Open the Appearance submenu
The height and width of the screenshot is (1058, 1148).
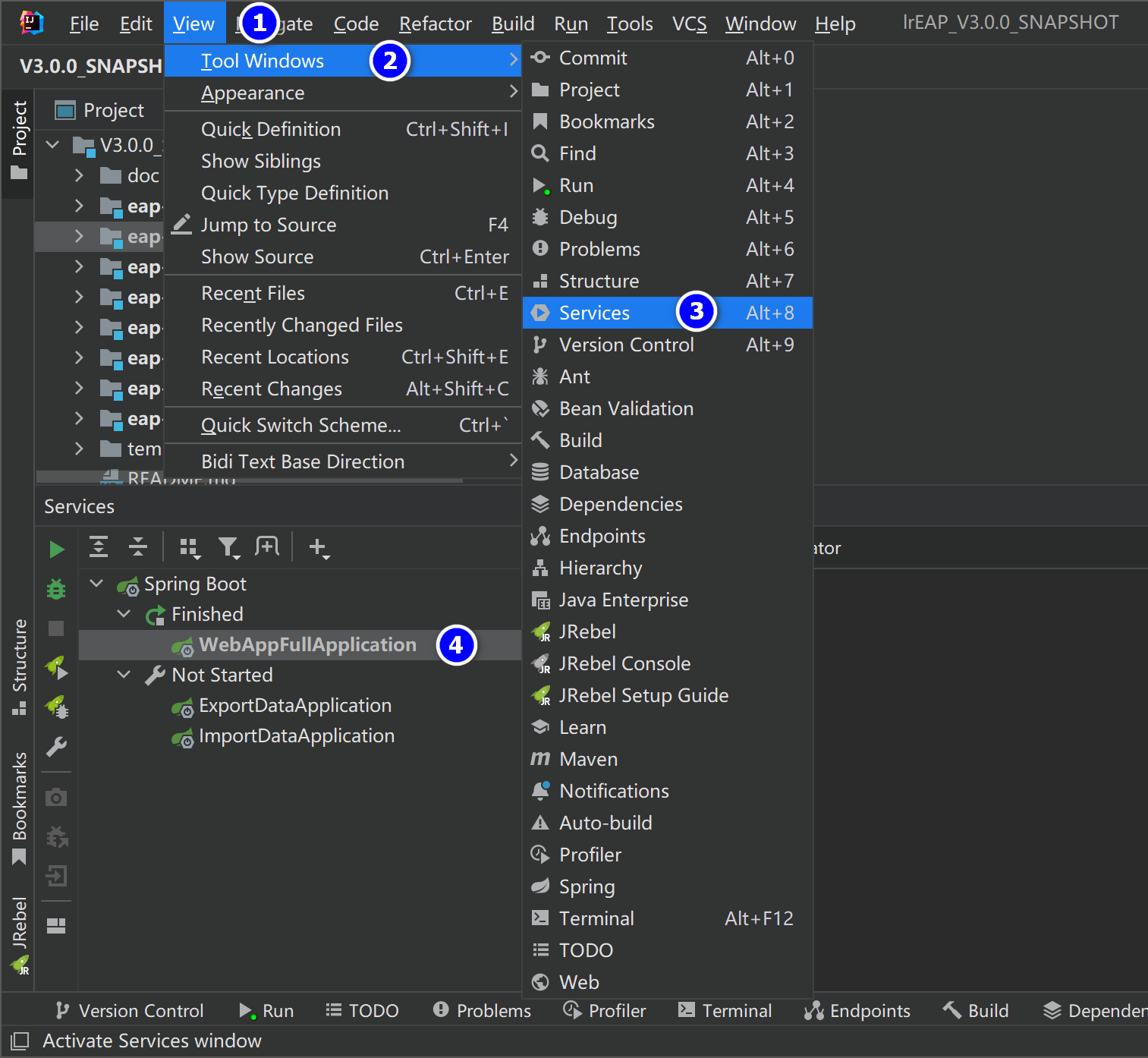pyautogui.click(x=343, y=93)
